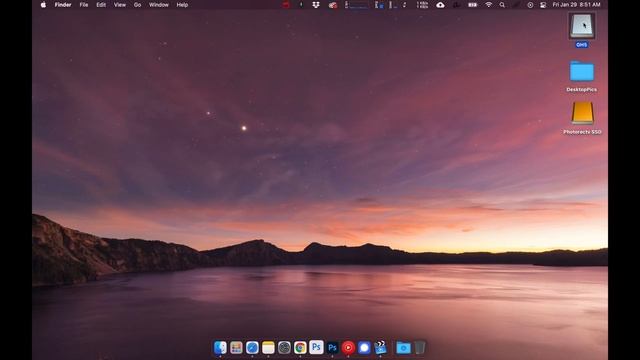Launch Google Chrome from the Dock
The image size is (640, 360).
pos(300,347)
